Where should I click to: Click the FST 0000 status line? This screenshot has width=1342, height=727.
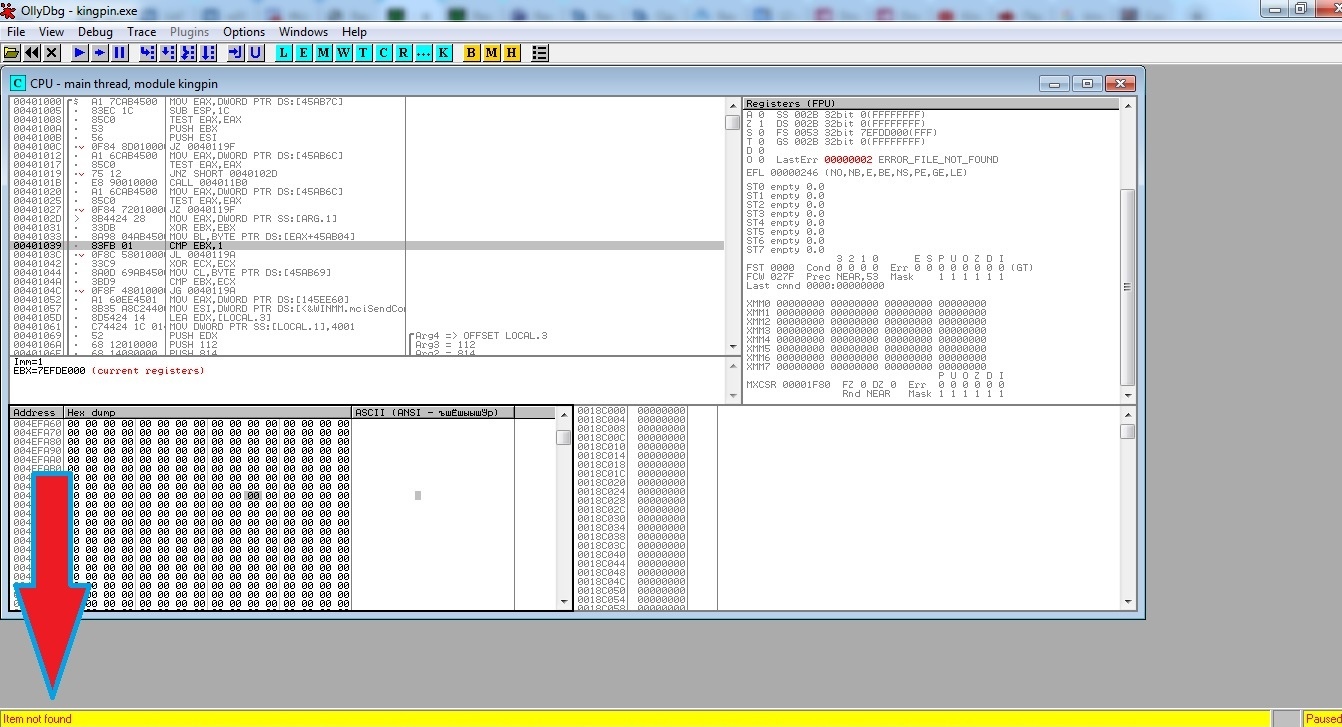pos(890,267)
